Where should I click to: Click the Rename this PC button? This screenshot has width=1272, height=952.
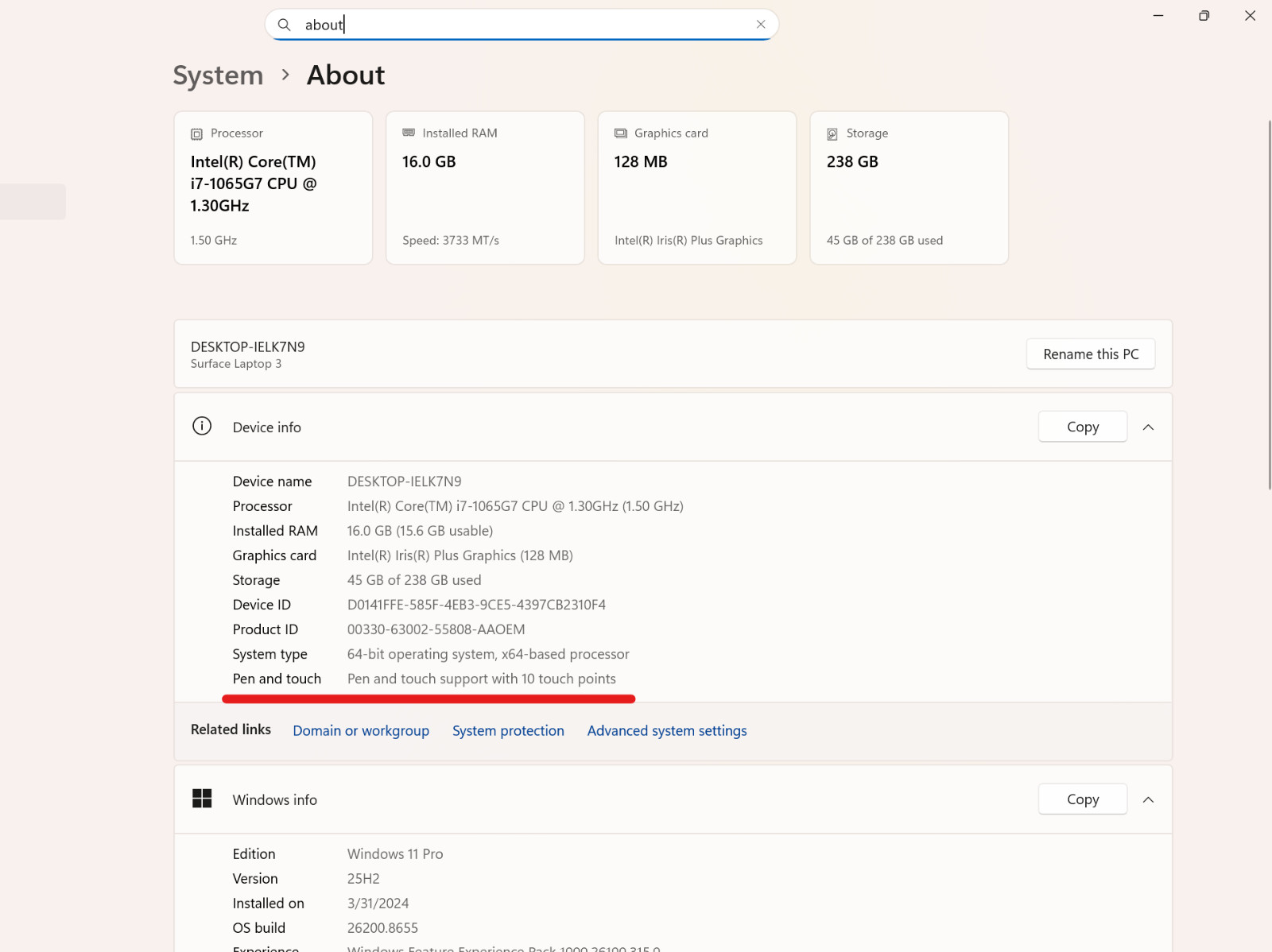(x=1091, y=354)
